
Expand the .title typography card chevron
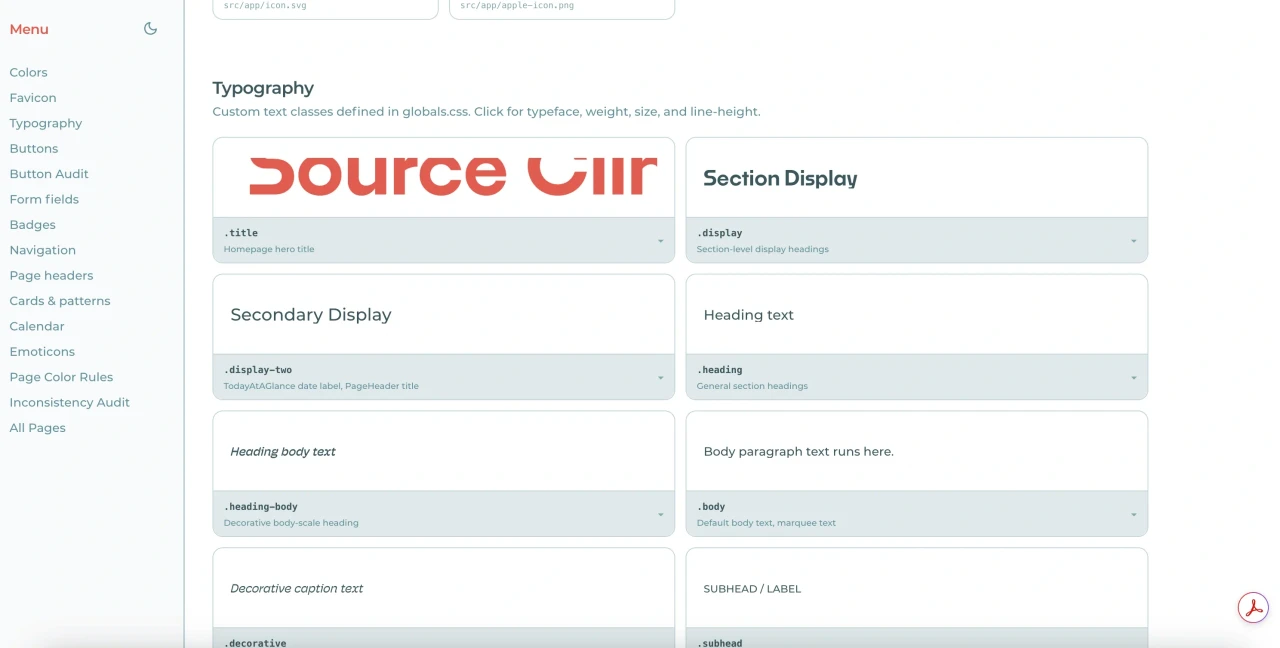tap(661, 241)
